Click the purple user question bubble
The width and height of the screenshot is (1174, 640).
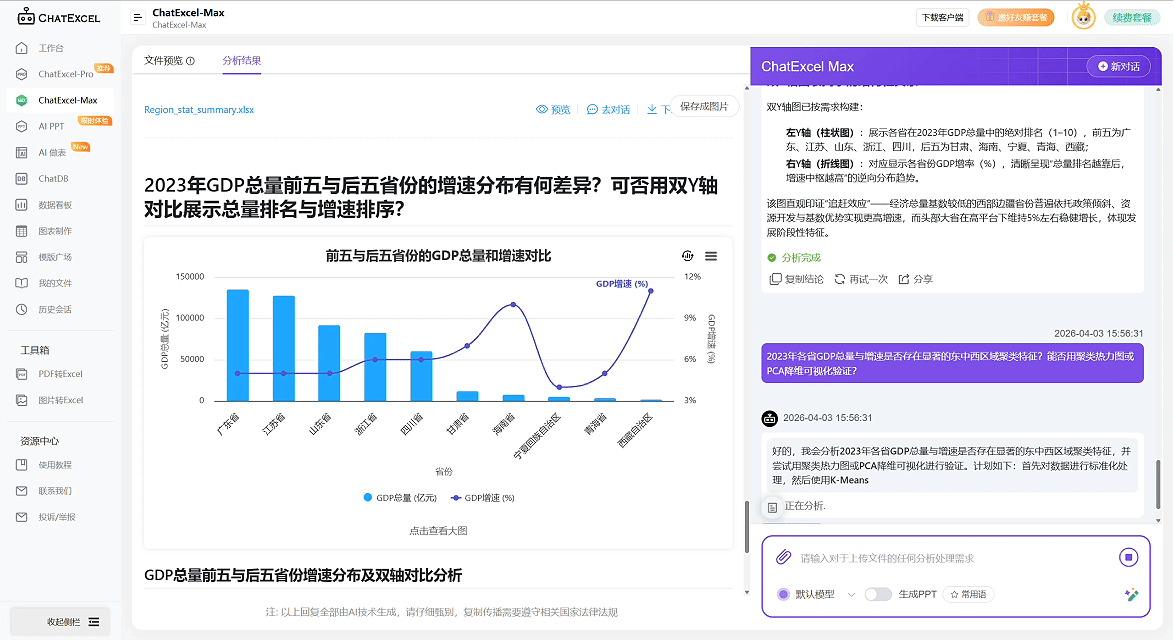[952, 363]
